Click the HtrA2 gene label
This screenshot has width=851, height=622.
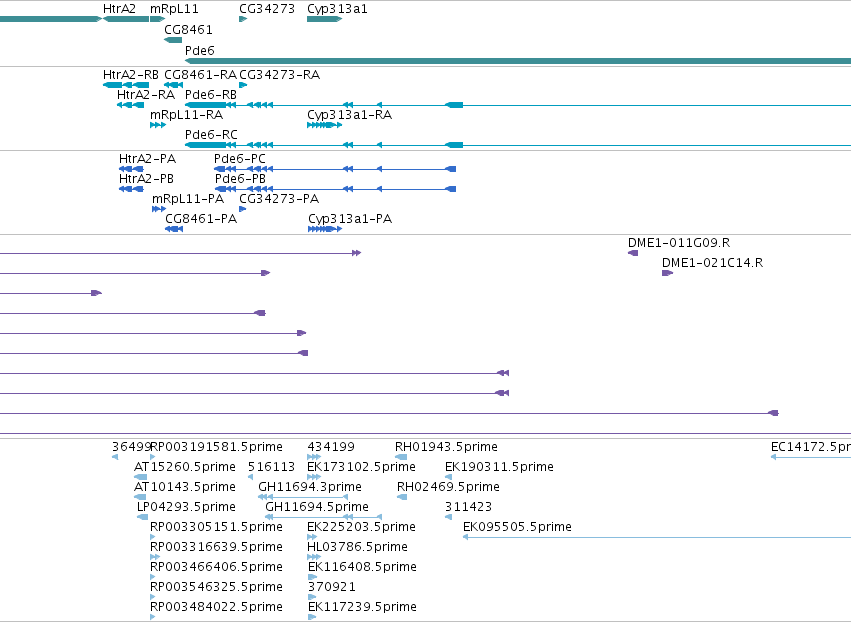119,9
